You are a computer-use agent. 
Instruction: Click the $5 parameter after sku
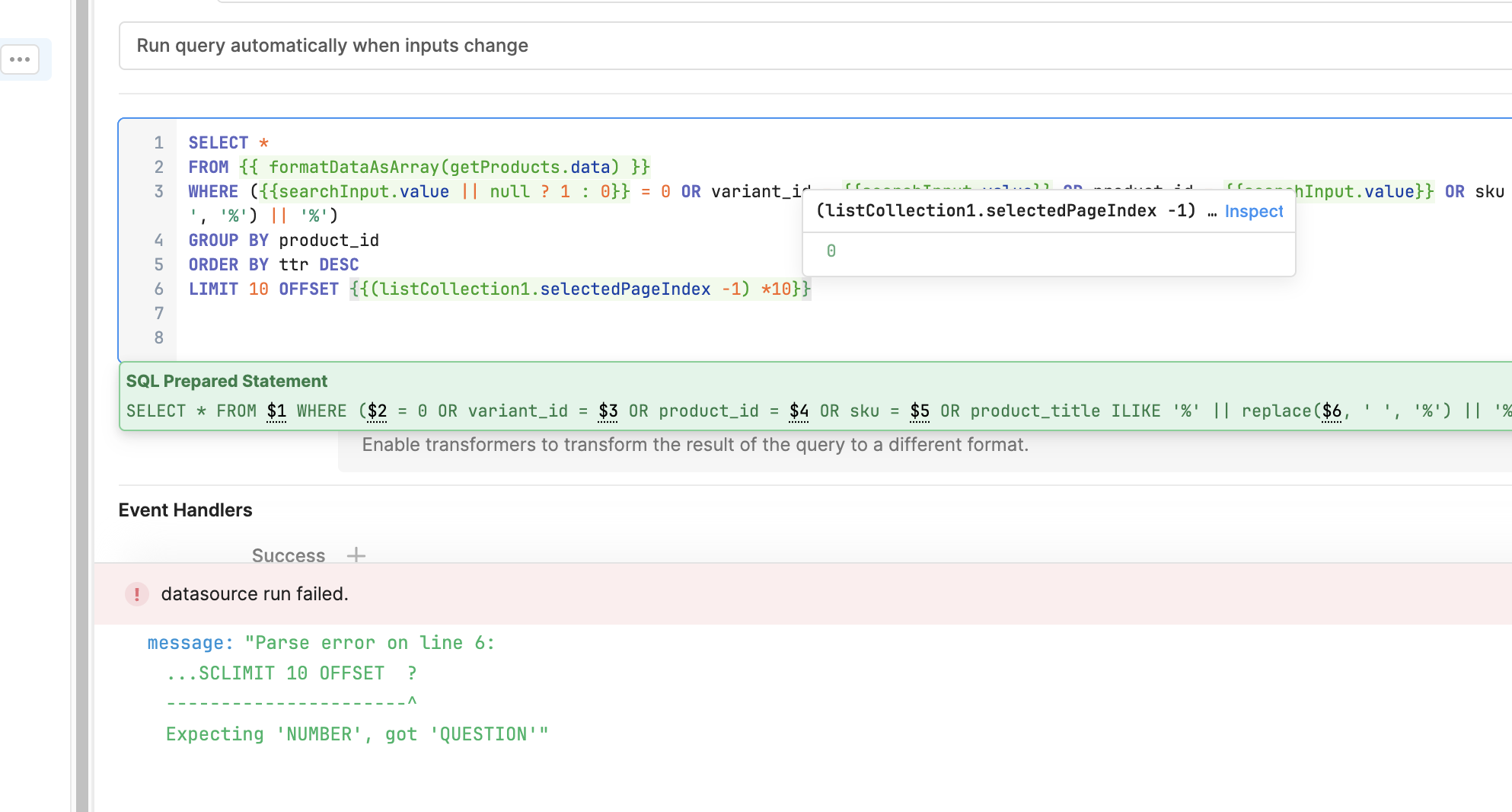920,411
